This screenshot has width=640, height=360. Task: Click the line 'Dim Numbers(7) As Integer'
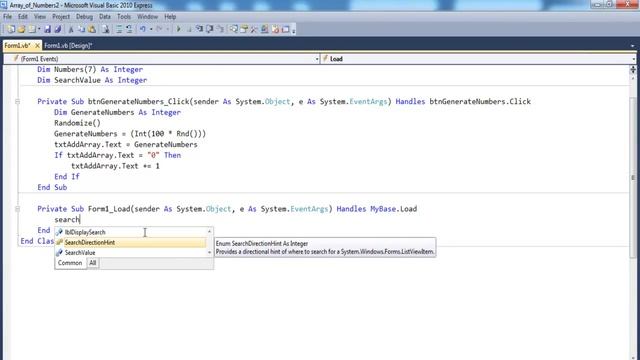coord(90,69)
